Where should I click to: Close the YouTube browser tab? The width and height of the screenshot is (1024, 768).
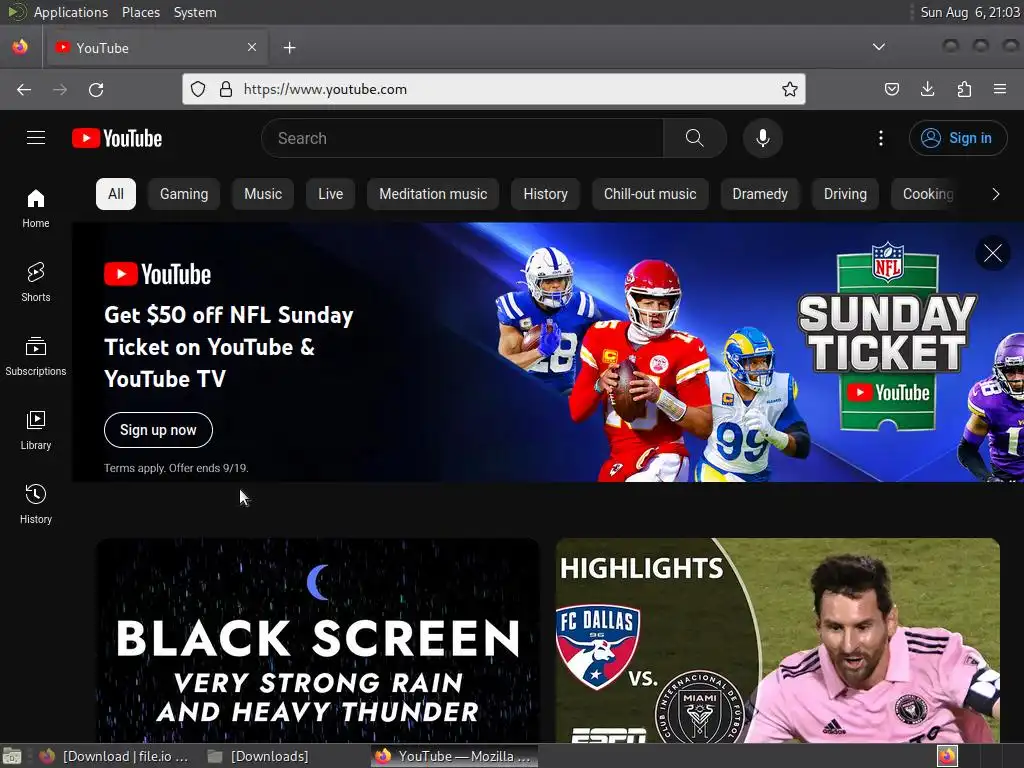[252, 47]
